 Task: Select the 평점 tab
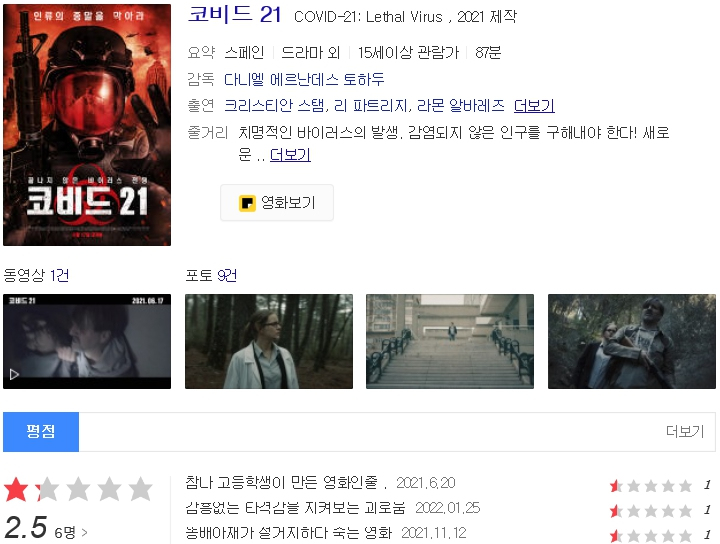41,432
